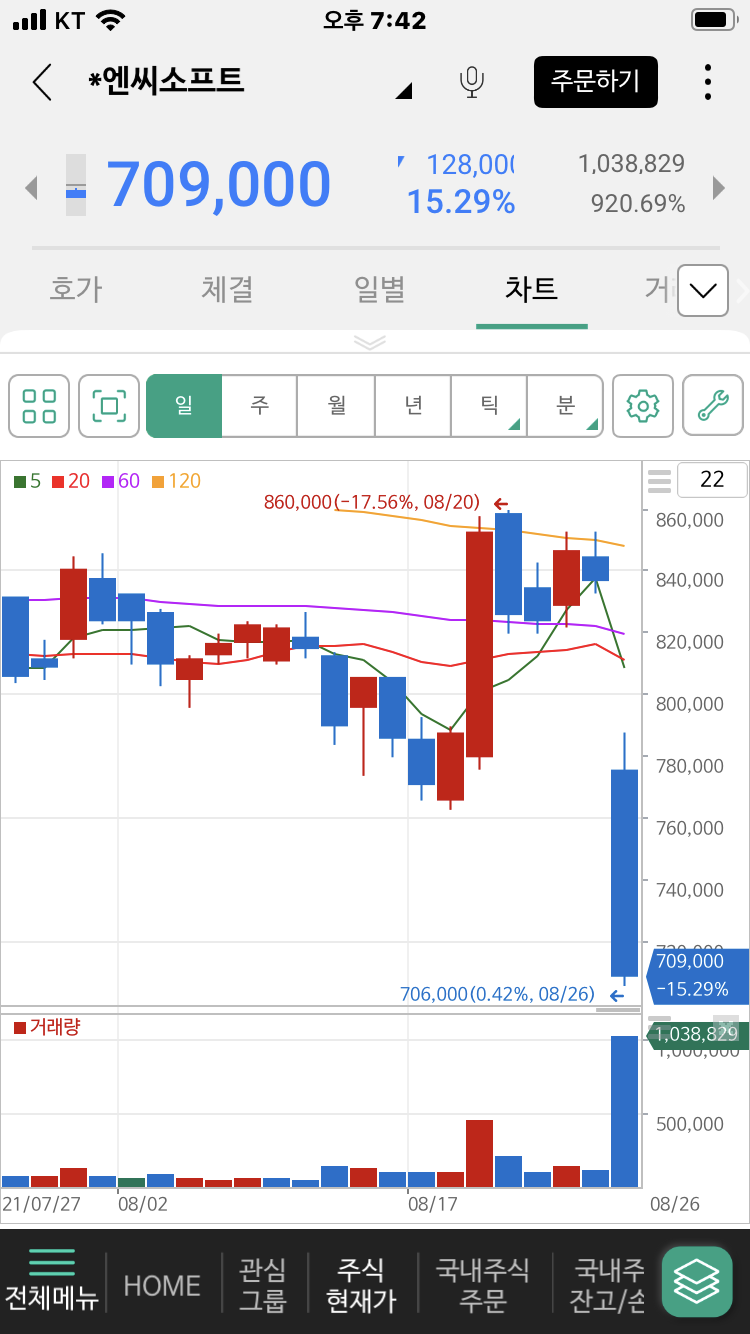The image size is (750, 1334).
Task: Tap the 20-day moving average legend
Action: click(x=71, y=481)
